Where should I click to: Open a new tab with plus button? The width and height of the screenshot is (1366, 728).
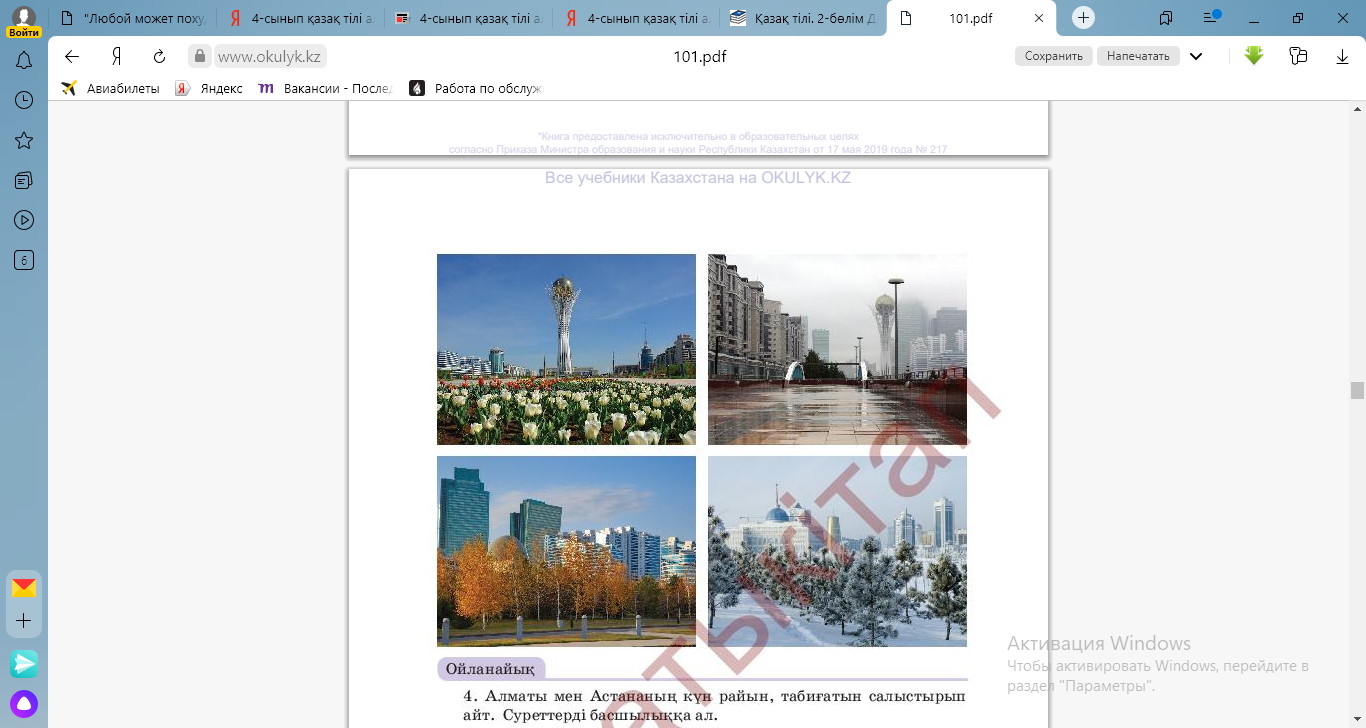(x=1084, y=18)
